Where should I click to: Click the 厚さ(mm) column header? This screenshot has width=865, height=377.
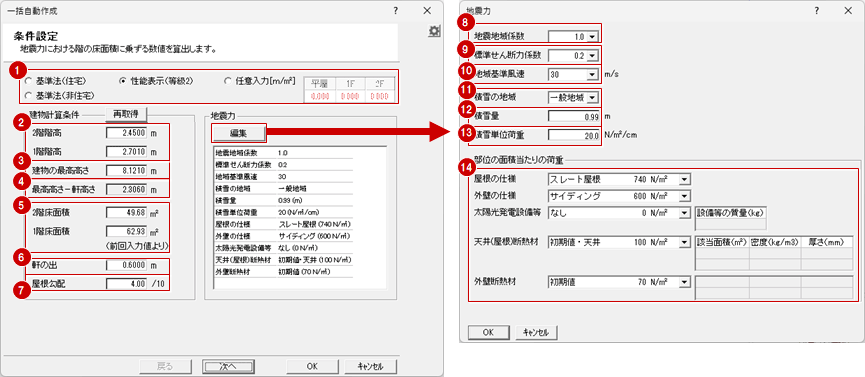(x=826, y=242)
